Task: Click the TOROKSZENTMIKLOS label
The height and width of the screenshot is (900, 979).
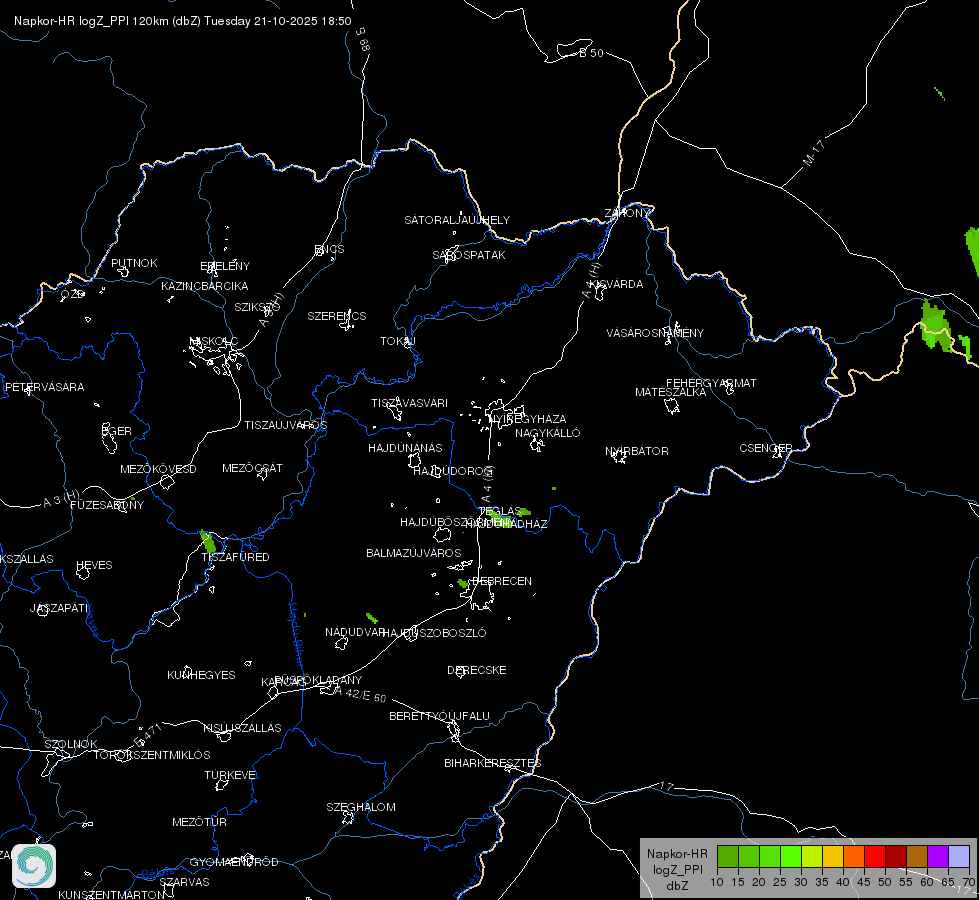Action: [152, 755]
